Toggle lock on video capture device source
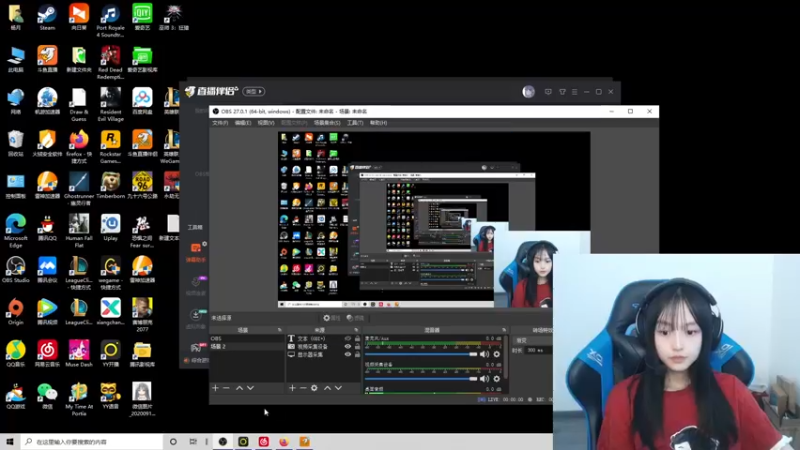 coord(357,346)
